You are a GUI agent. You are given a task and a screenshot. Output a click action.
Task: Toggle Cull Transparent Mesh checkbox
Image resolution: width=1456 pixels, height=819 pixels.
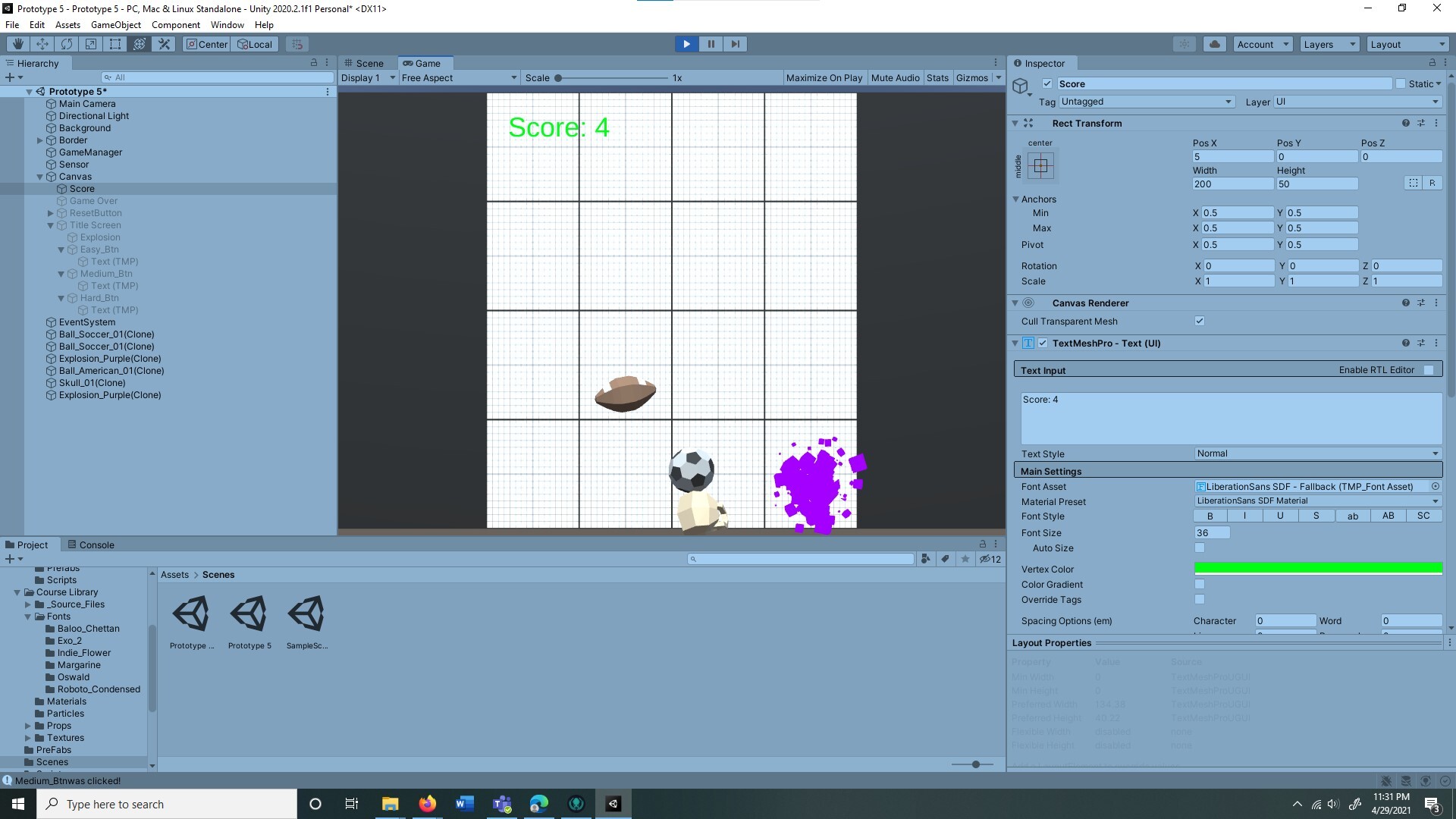[1200, 321]
